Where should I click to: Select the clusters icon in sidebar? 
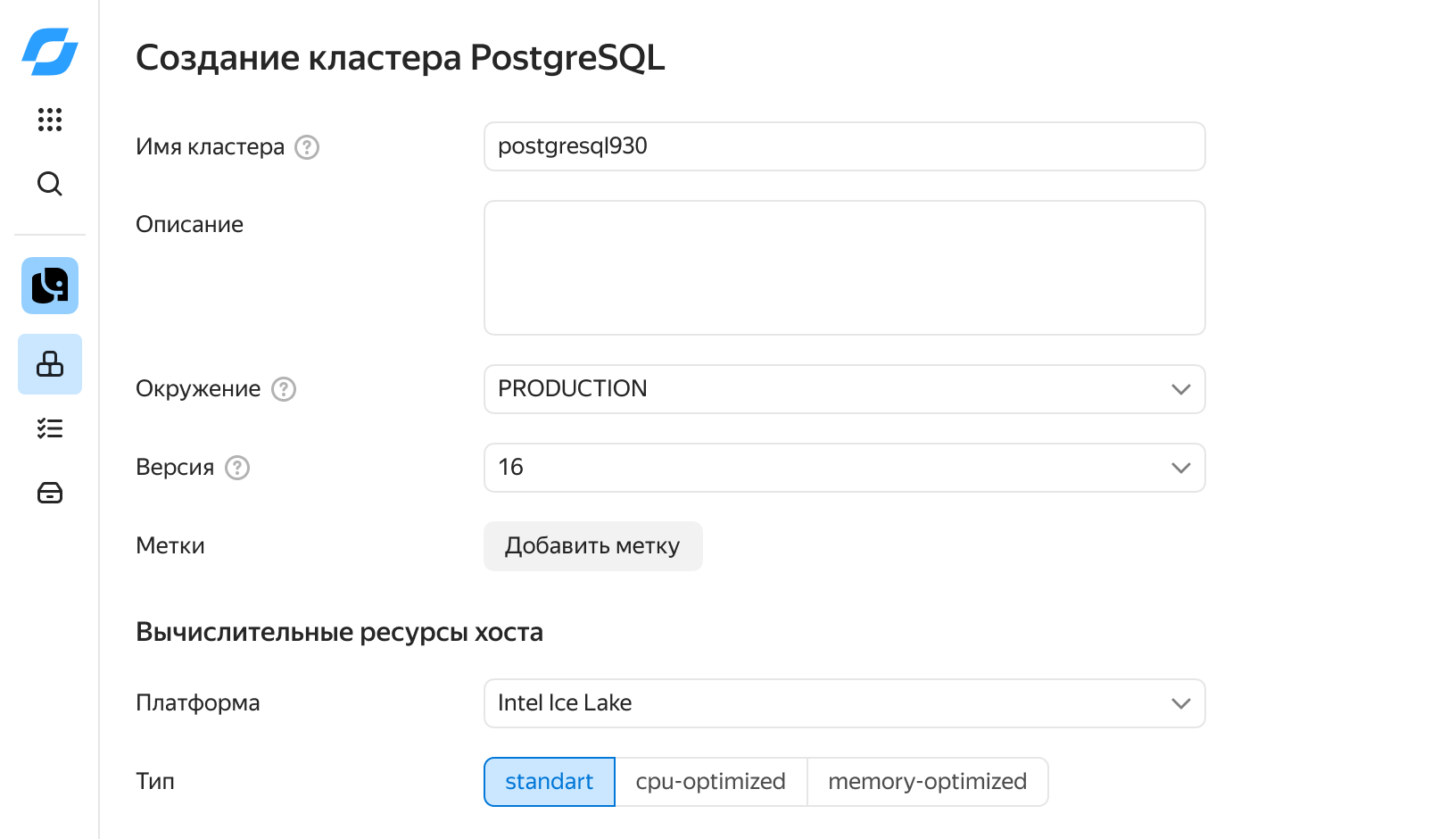point(50,364)
